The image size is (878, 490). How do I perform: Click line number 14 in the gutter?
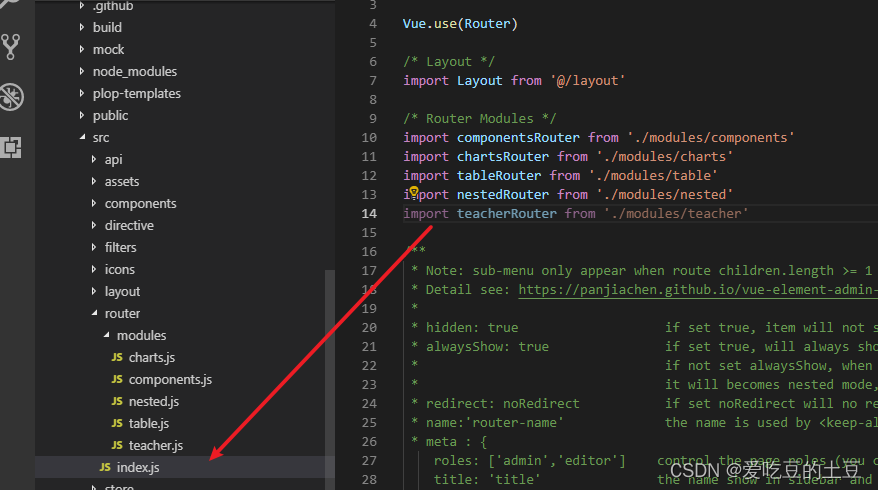pyautogui.click(x=369, y=213)
